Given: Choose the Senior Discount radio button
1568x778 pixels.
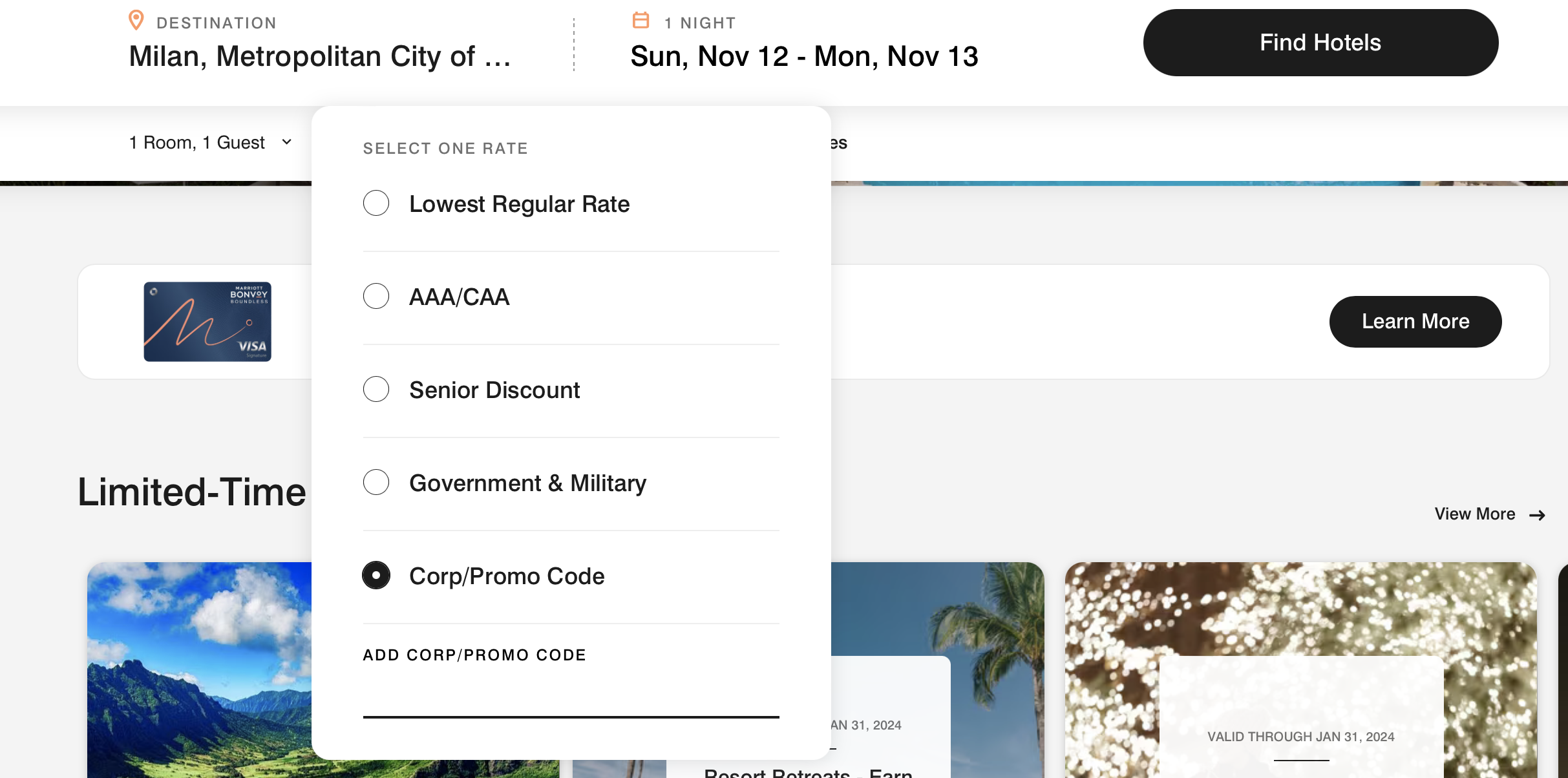Looking at the screenshot, I should tap(376, 390).
